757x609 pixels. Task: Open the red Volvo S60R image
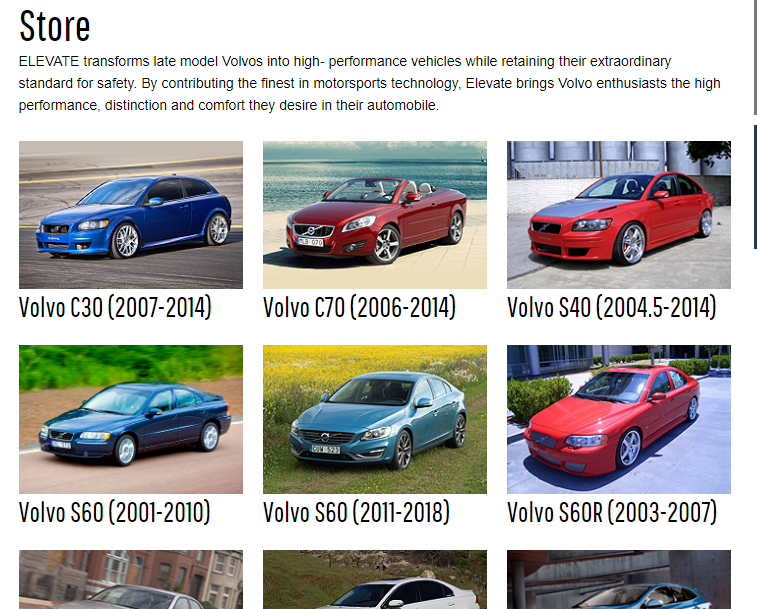click(x=619, y=419)
